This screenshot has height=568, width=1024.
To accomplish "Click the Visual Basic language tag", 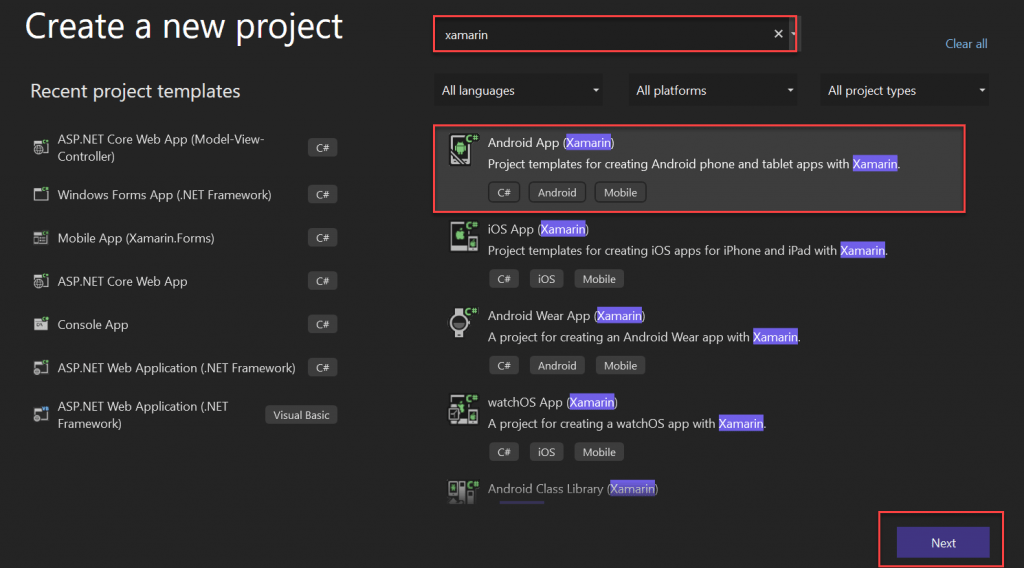I will point(301,415).
